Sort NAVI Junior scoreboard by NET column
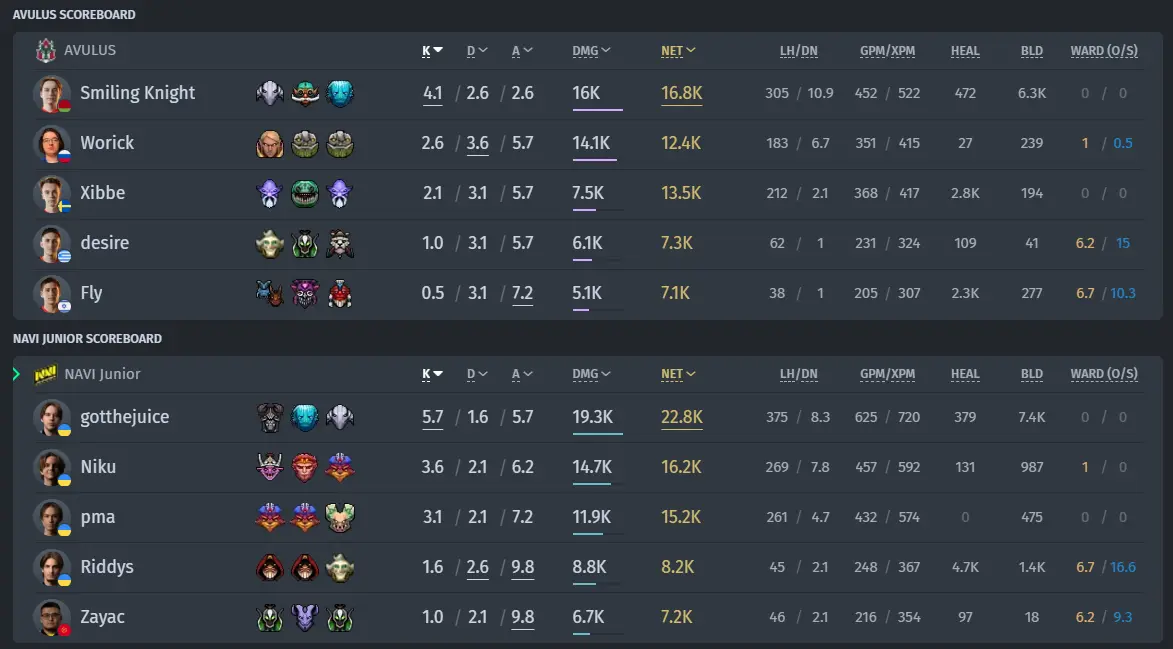The height and width of the screenshot is (649, 1173). [678, 374]
